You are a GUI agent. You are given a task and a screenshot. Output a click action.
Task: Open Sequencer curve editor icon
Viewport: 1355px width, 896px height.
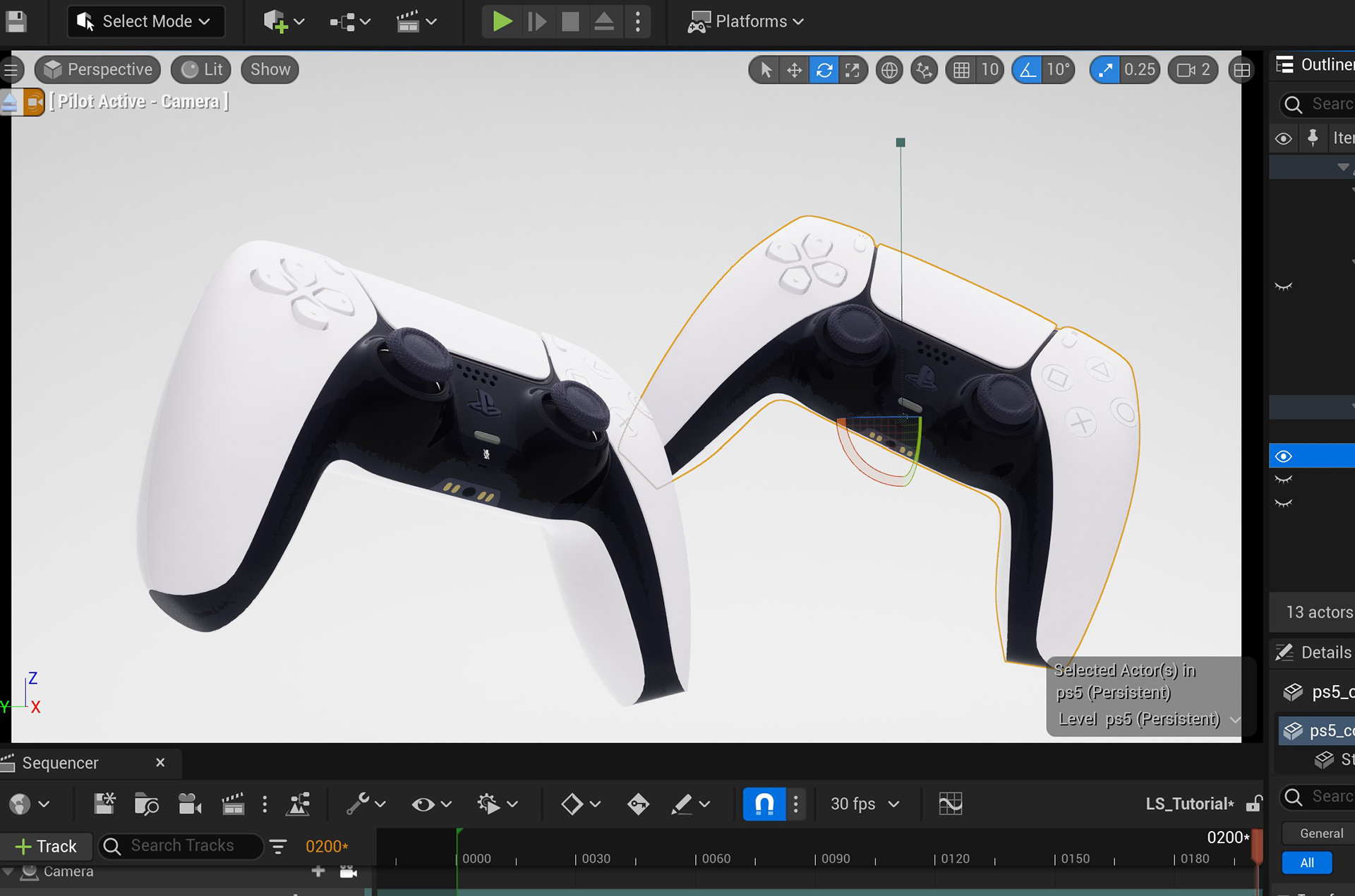tap(951, 804)
